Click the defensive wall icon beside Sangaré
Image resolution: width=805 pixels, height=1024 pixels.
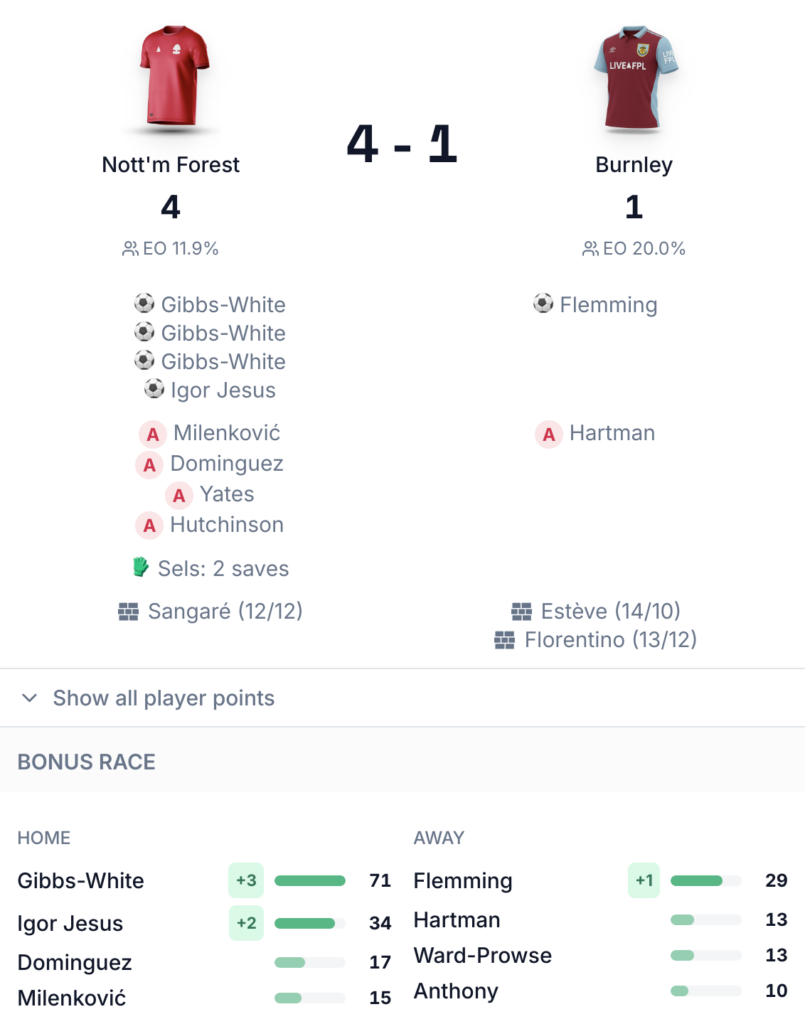(x=128, y=612)
